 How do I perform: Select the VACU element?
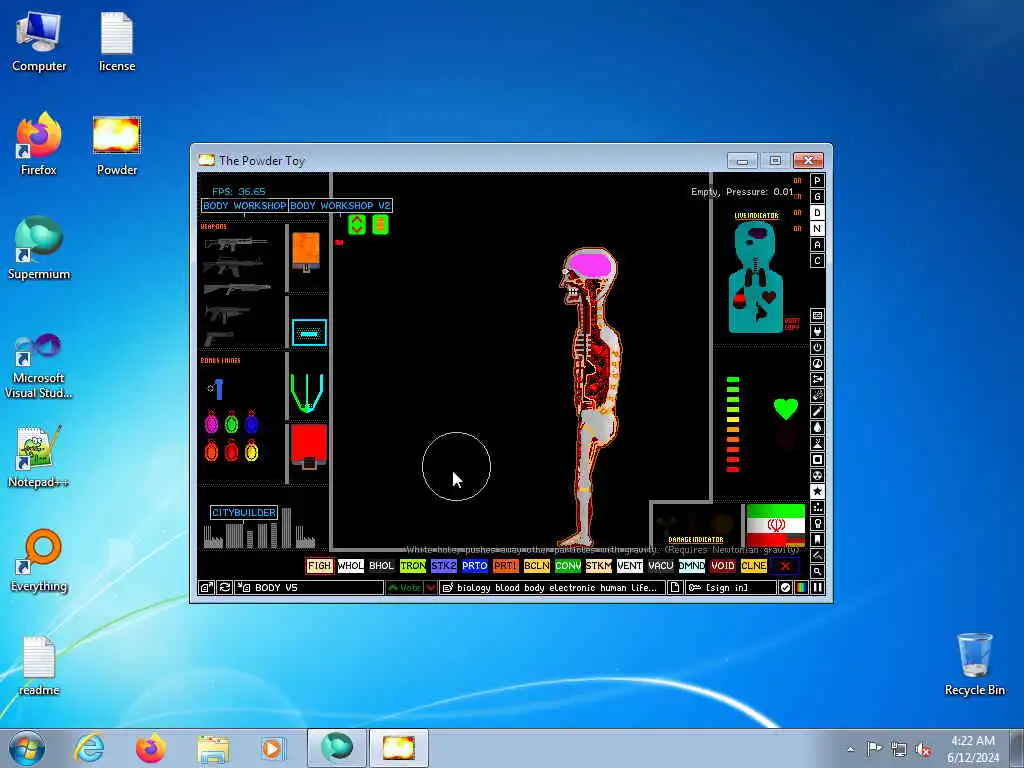tap(661, 566)
